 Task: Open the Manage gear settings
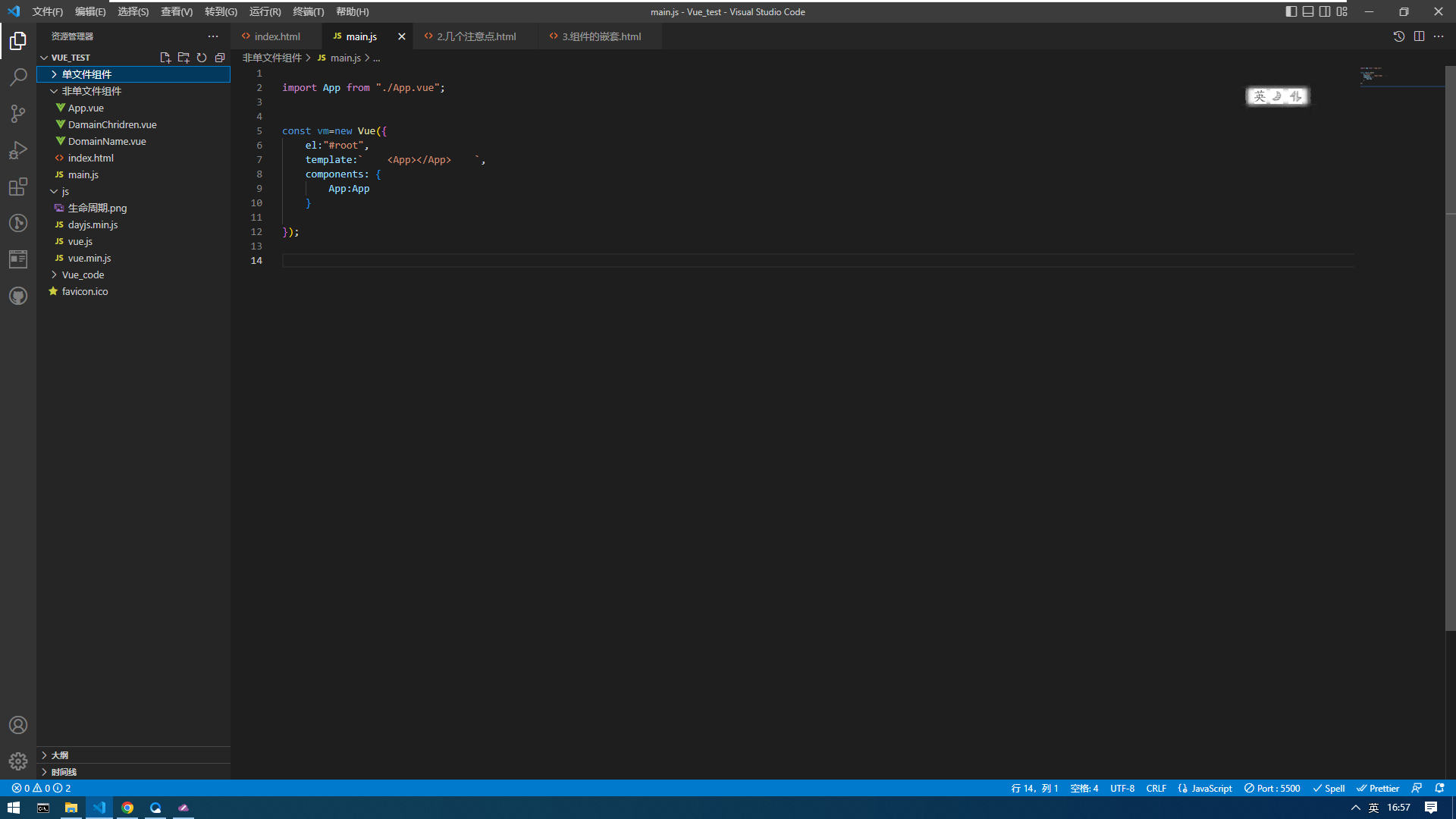coord(18,761)
